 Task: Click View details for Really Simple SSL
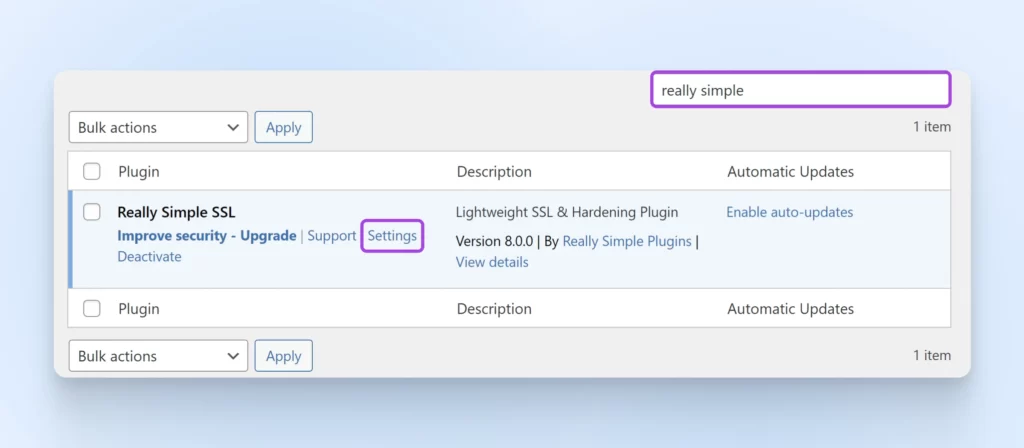[492, 262]
